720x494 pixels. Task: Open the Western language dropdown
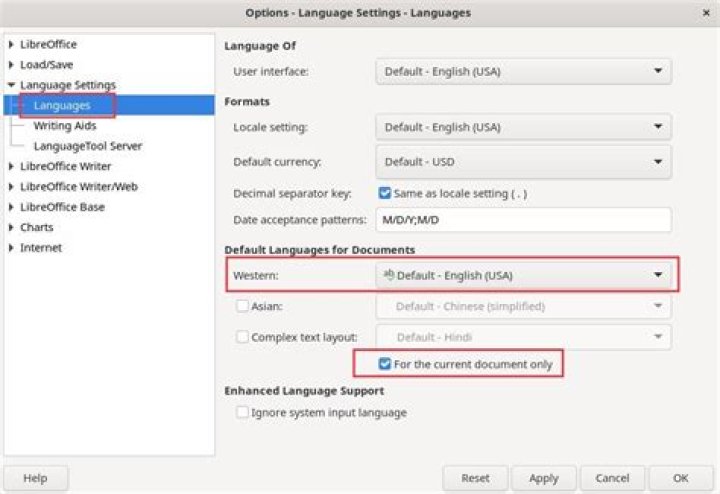pos(523,275)
